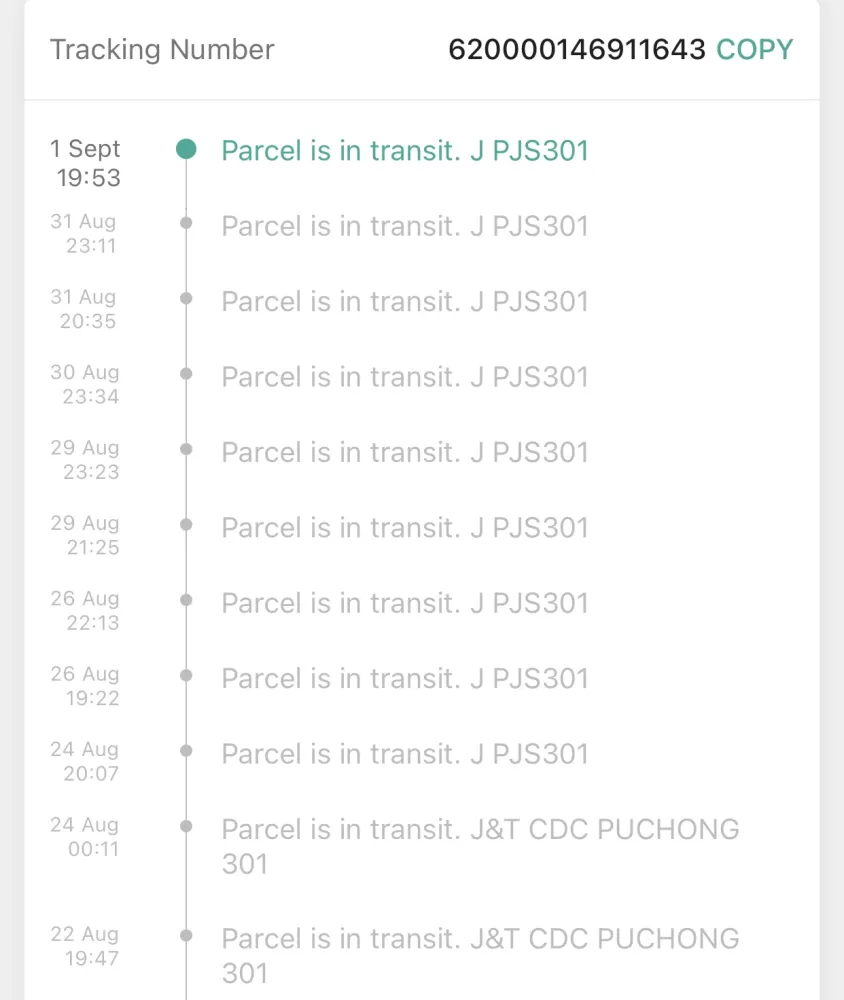Click the 30 Aug 23:34 timeline dot
The height and width of the screenshot is (1000, 844).
186,374
